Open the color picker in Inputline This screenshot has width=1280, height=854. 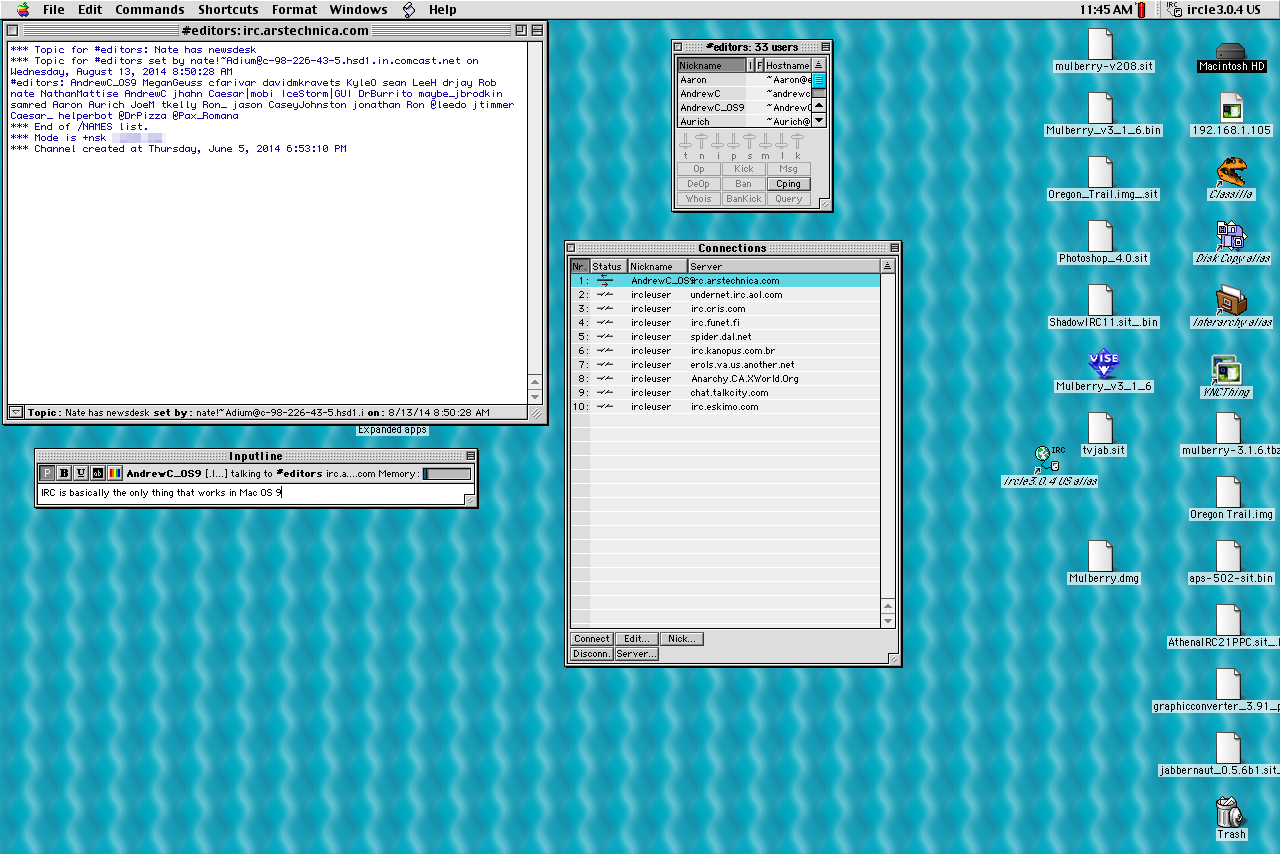pyautogui.click(x=115, y=473)
